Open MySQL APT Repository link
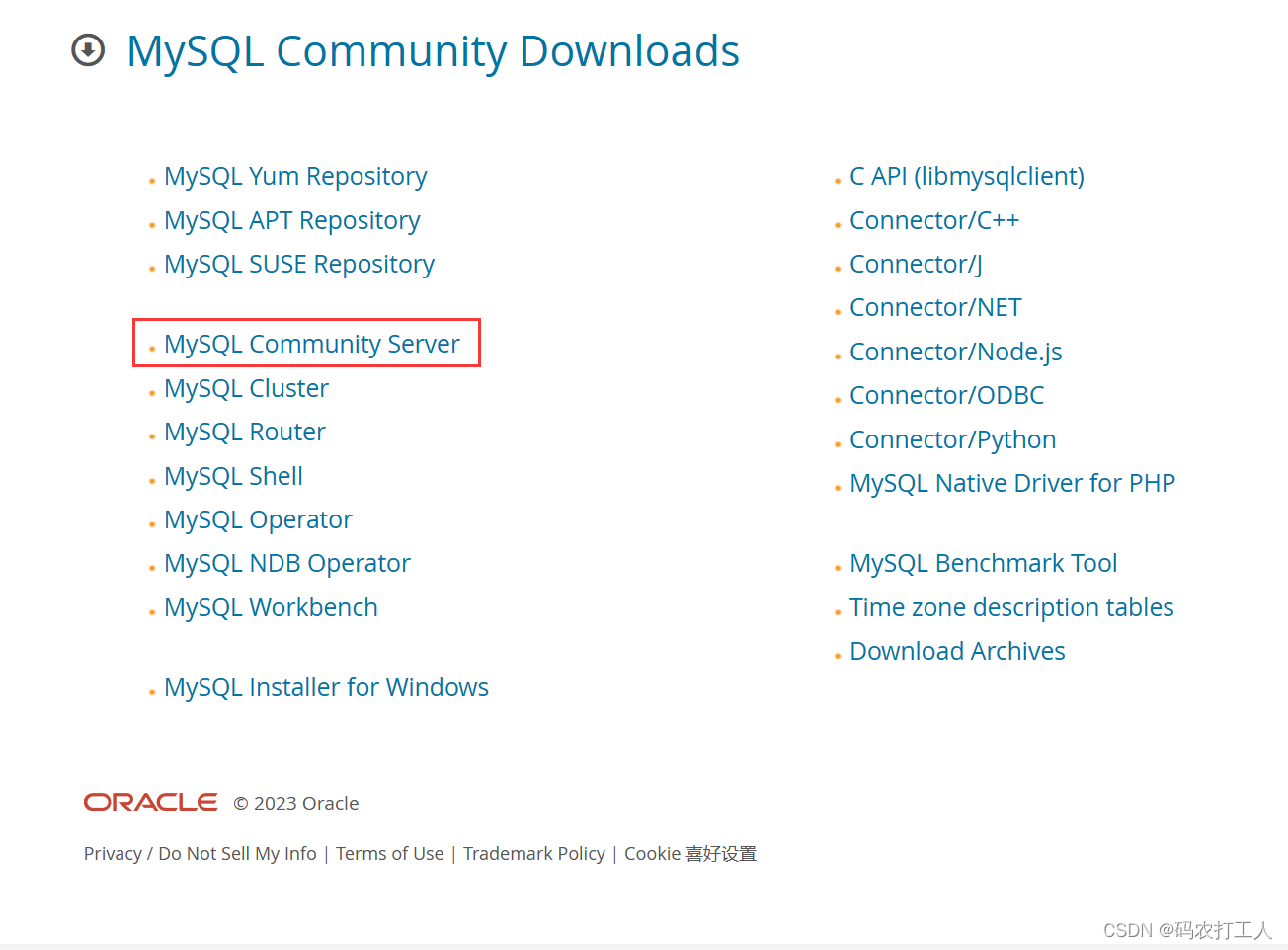 [x=292, y=220]
